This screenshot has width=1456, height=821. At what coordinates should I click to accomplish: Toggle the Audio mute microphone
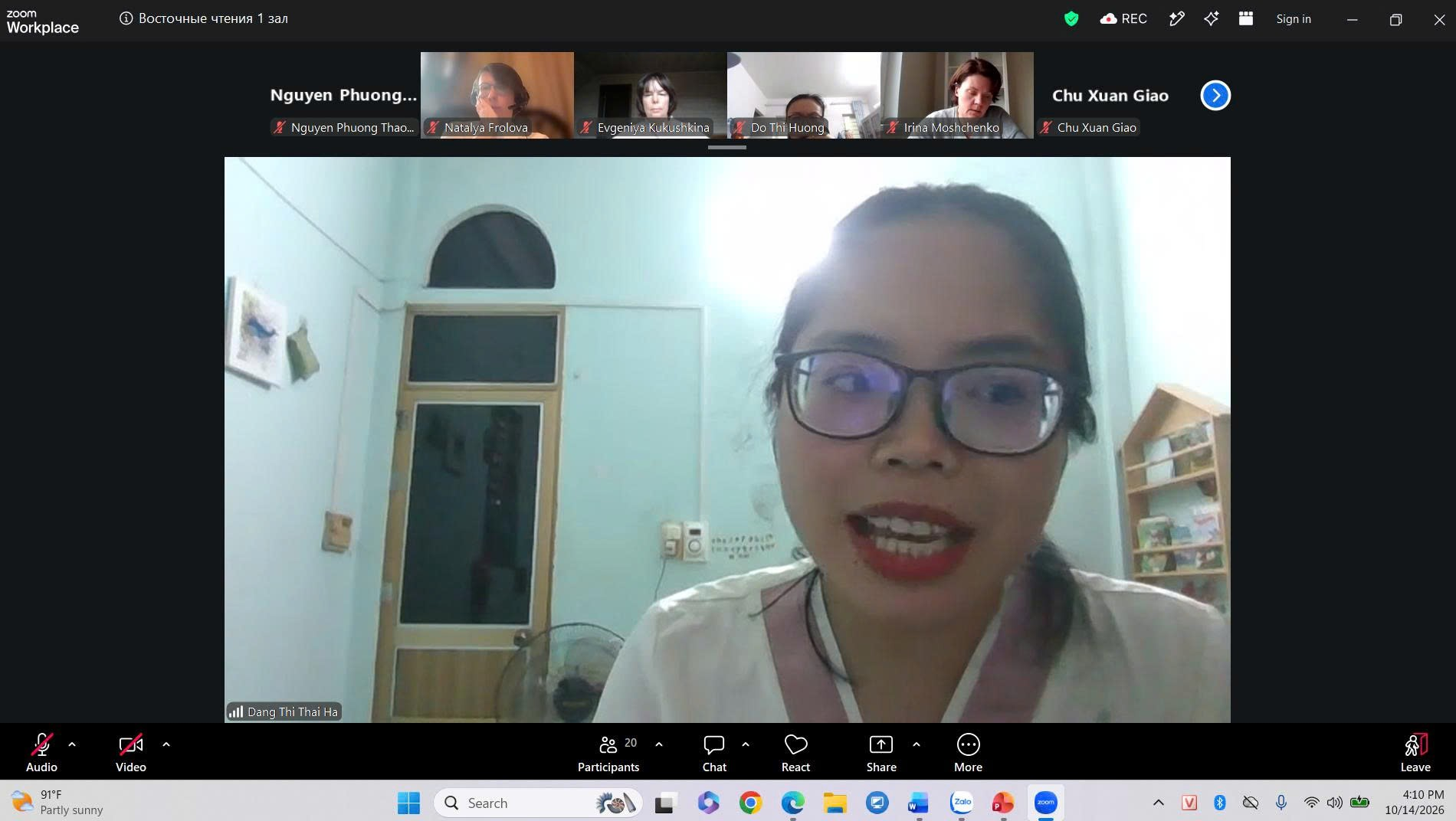tap(41, 754)
